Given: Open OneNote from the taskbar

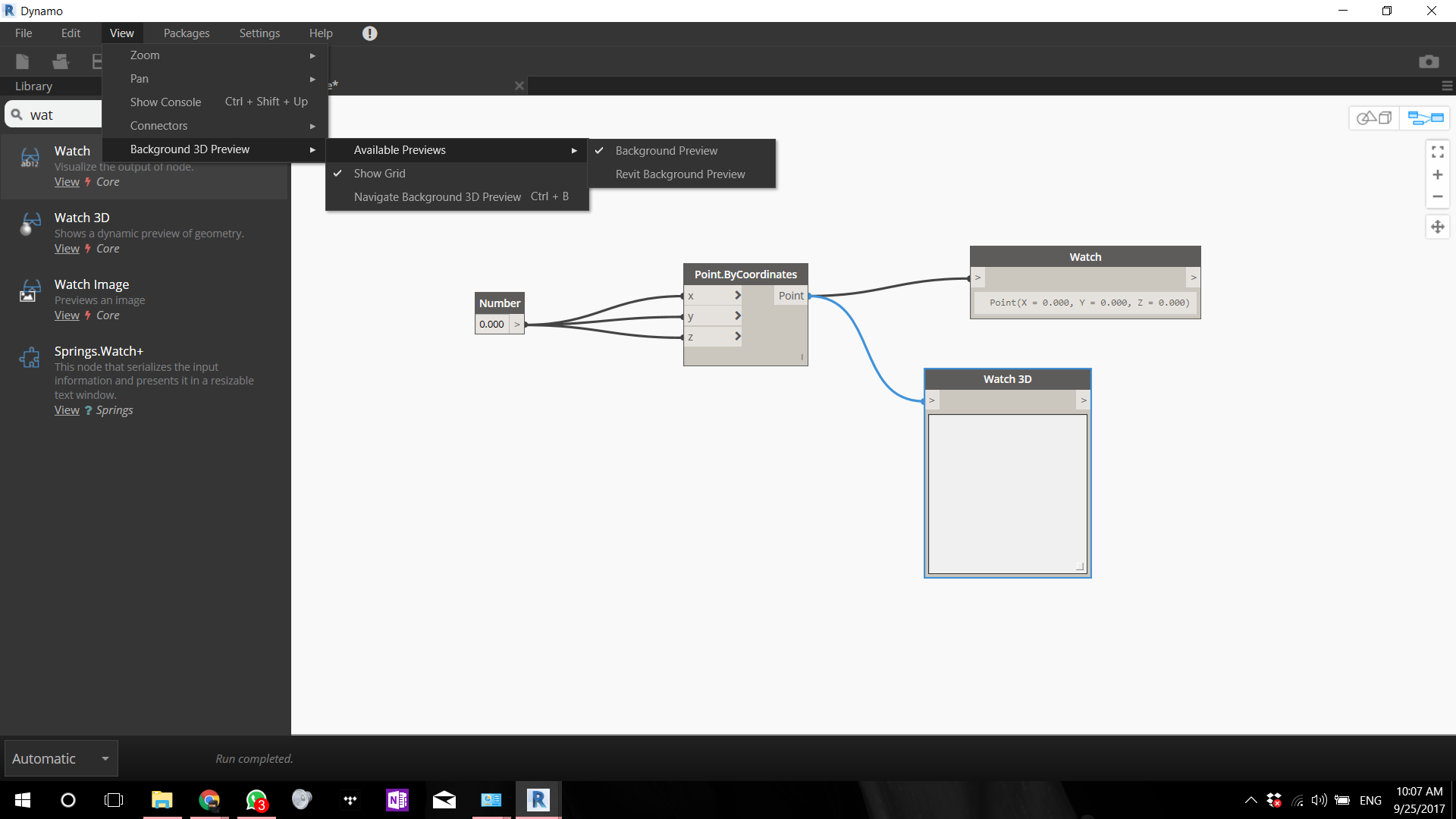Looking at the screenshot, I should tap(397, 800).
